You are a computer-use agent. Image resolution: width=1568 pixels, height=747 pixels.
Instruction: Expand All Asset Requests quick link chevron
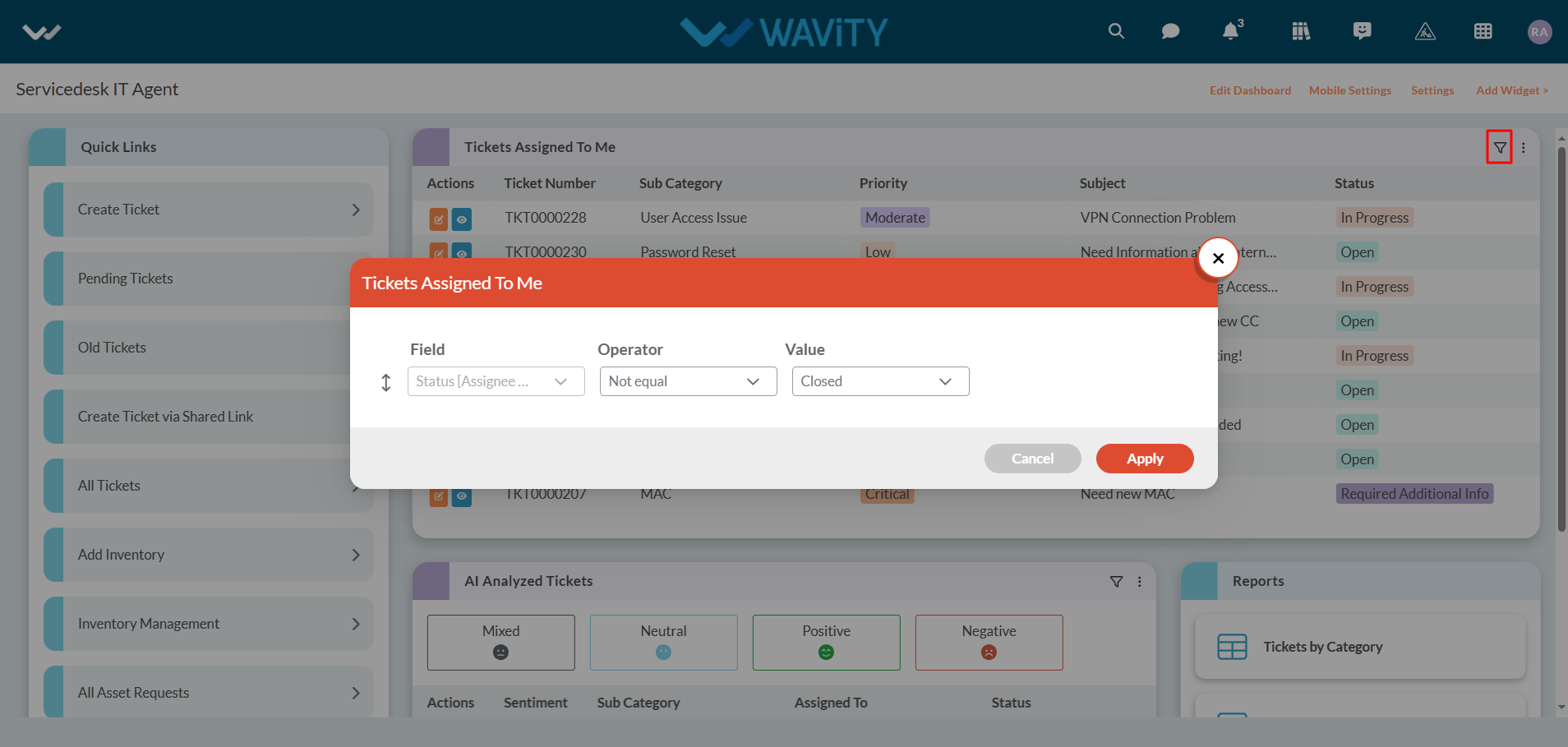pos(356,693)
